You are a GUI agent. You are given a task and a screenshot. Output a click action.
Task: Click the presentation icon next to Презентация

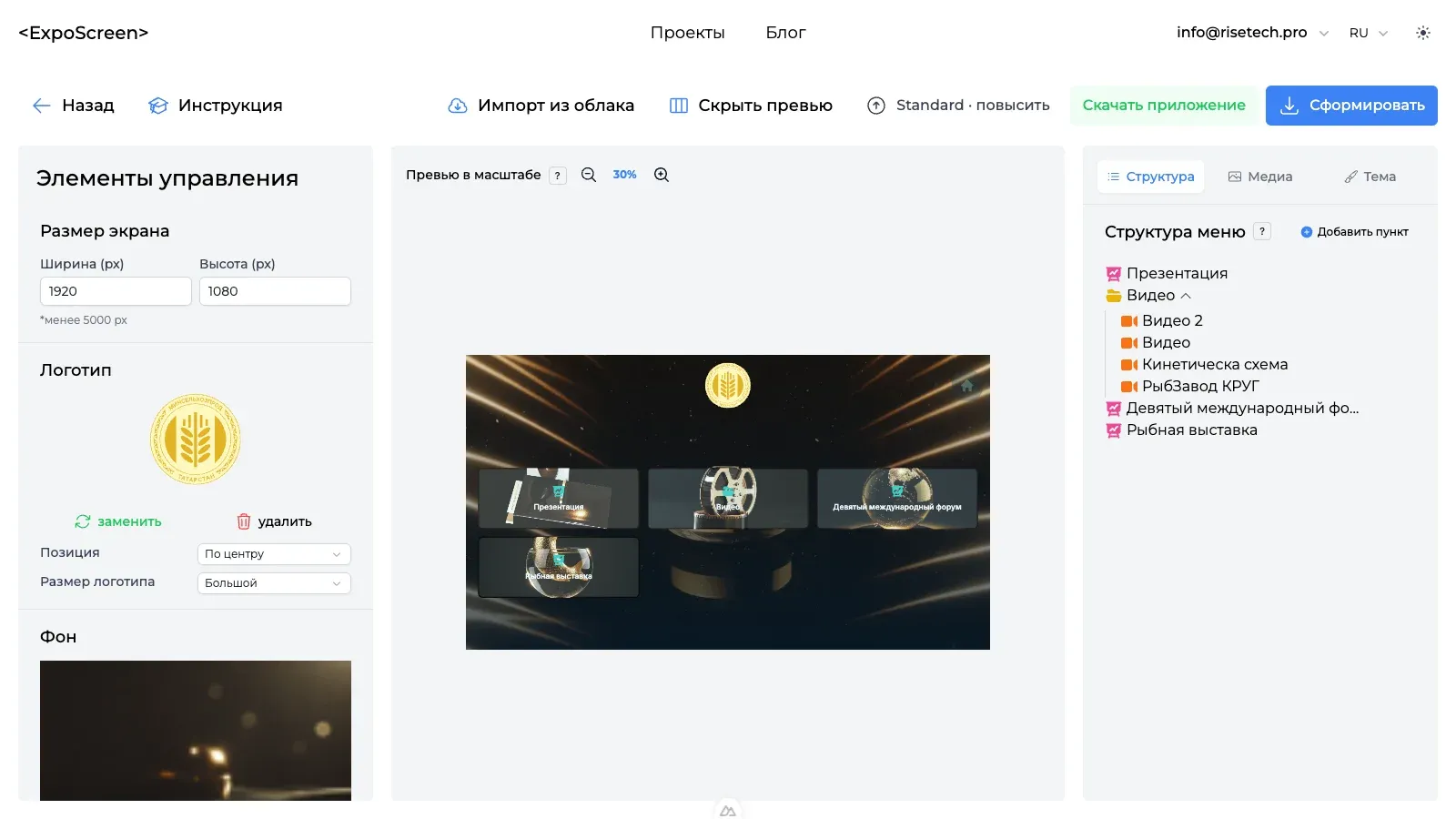(1113, 274)
